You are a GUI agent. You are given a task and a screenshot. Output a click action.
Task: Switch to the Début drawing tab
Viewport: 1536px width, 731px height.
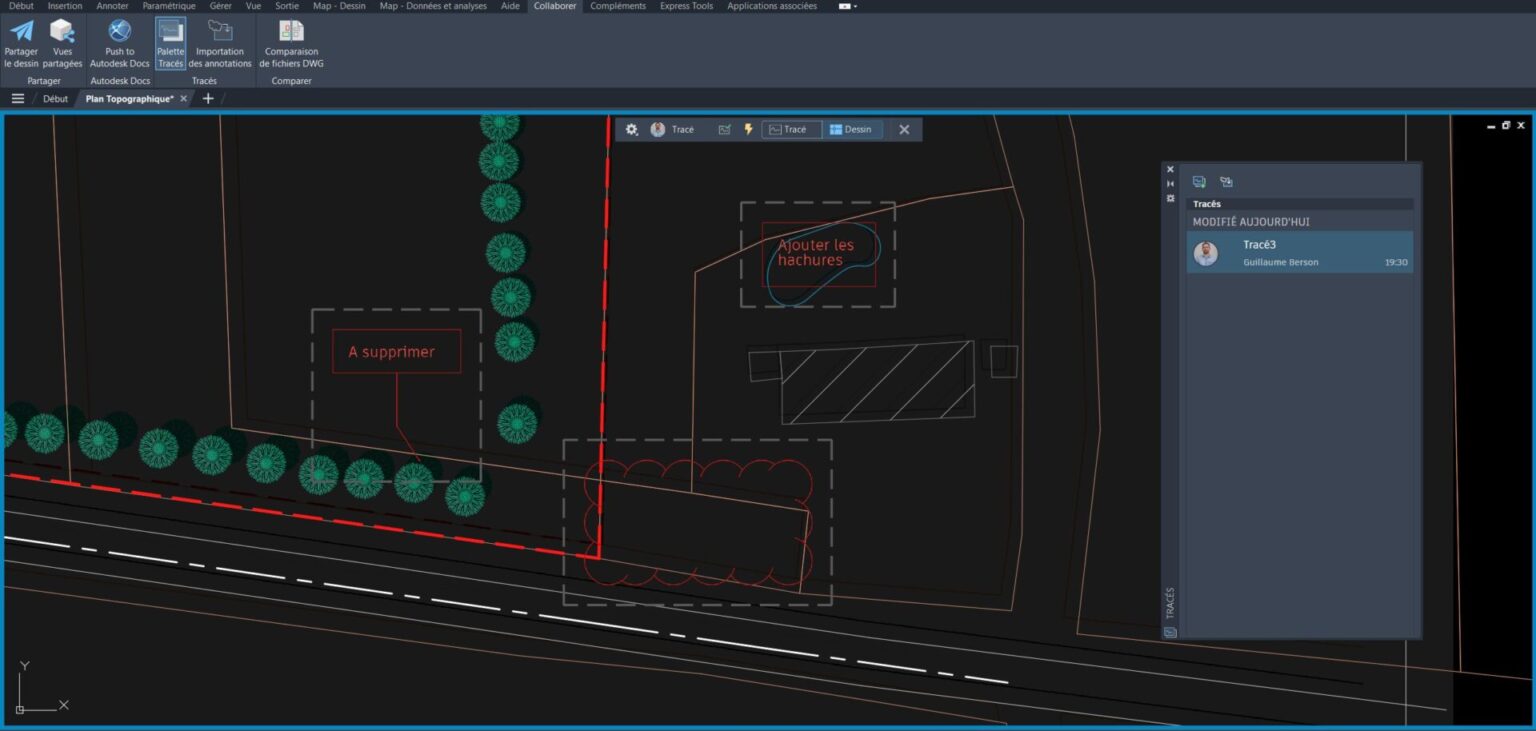click(55, 98)
